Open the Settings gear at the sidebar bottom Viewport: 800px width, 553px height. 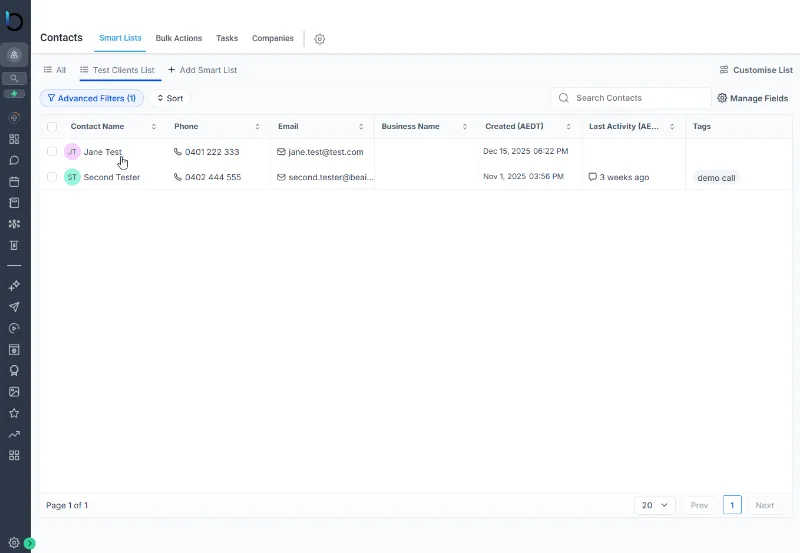(14, 543)
